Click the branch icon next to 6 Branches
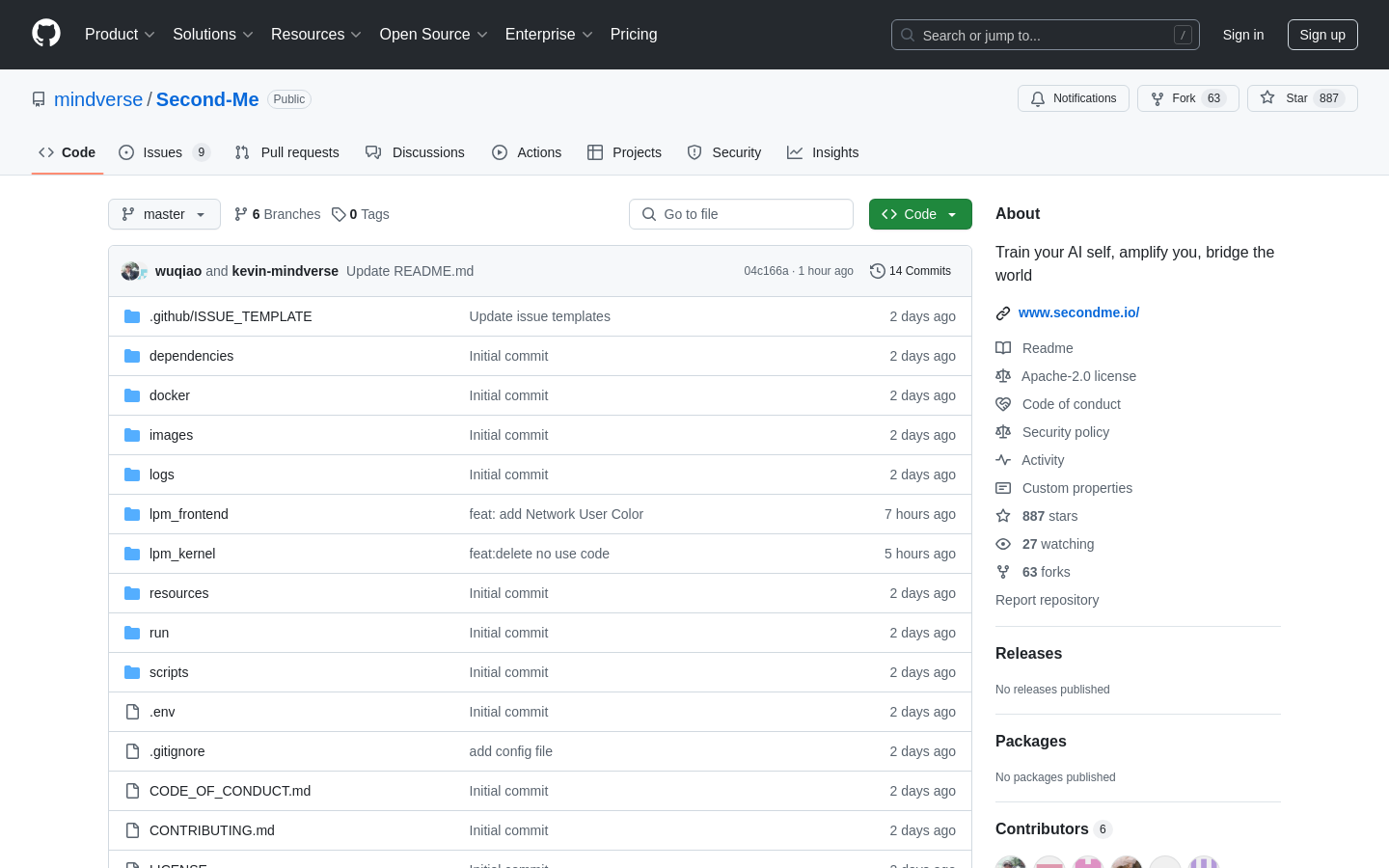The image size is (1389, 868). coord(241,214)
